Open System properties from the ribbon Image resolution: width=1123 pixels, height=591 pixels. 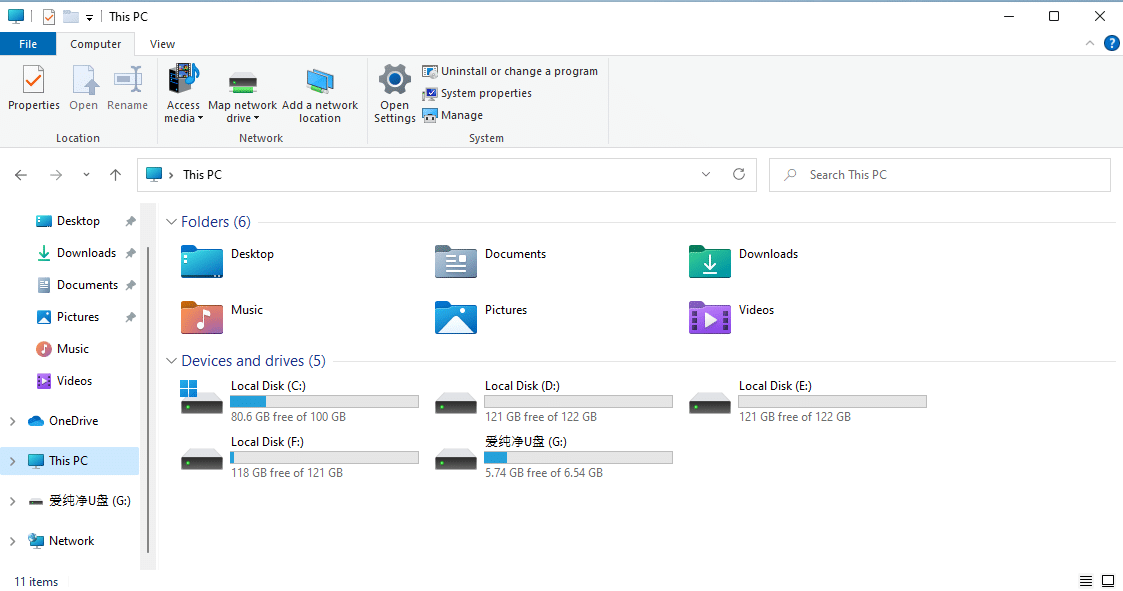click(477, 93)
